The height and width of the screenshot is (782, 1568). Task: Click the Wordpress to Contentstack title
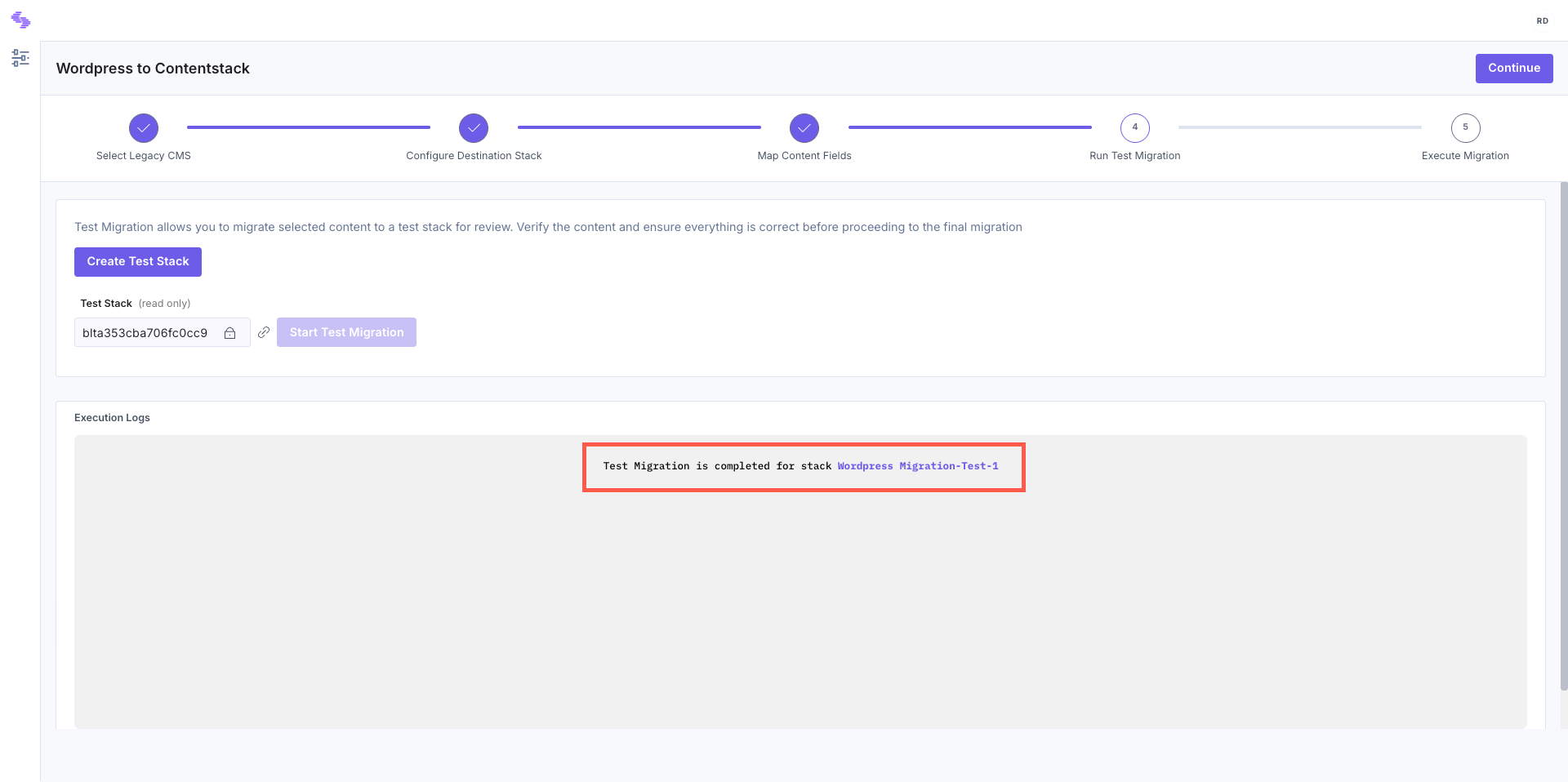click(x=153, y=69)
